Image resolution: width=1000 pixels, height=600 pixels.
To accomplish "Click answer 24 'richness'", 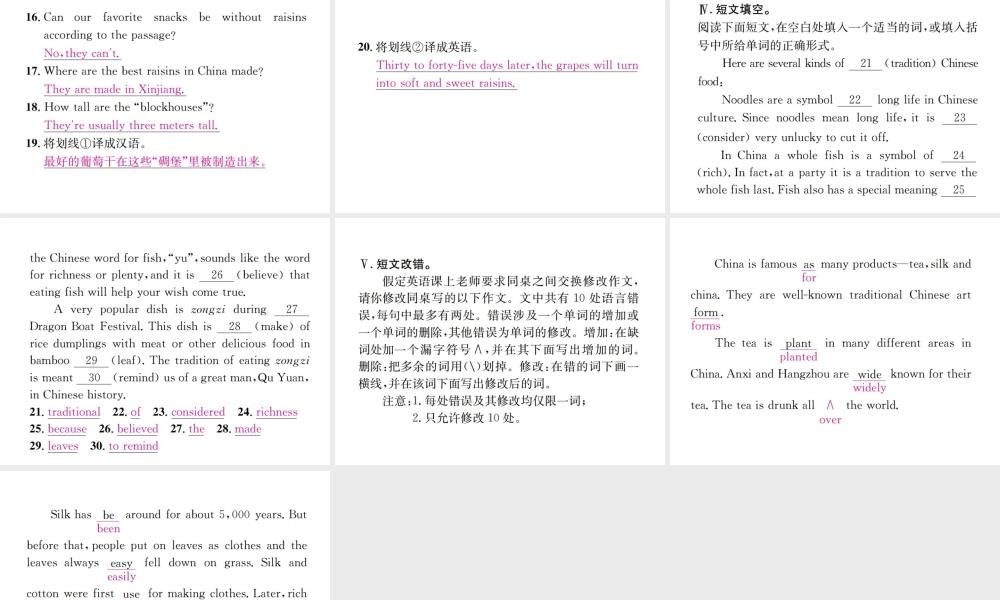I will [276, 412].
